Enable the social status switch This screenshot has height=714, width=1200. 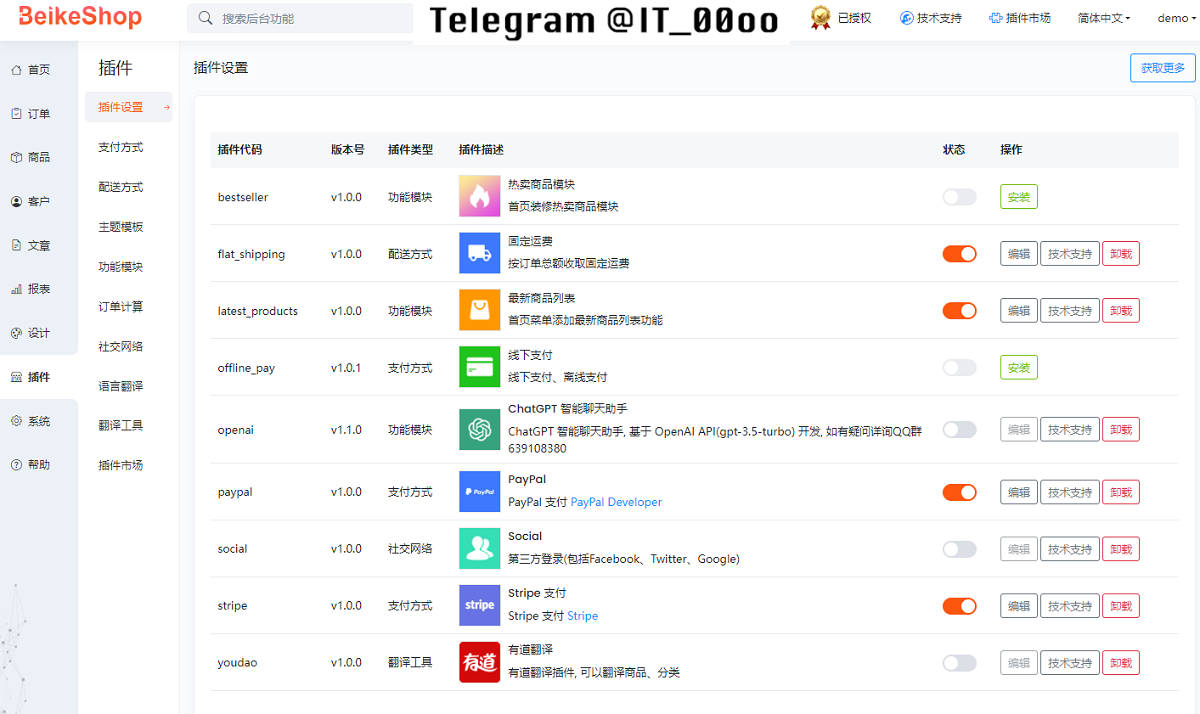click(959, 549)
